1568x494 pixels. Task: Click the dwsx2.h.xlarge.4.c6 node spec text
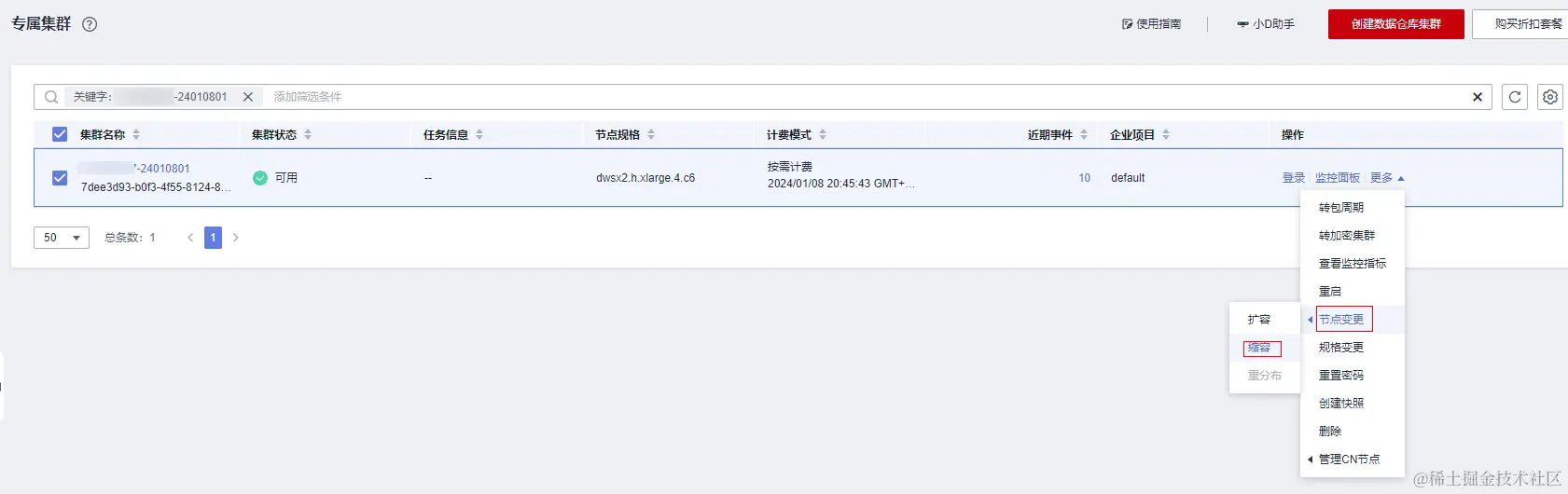pyautogui.click(x=645, y=178)
